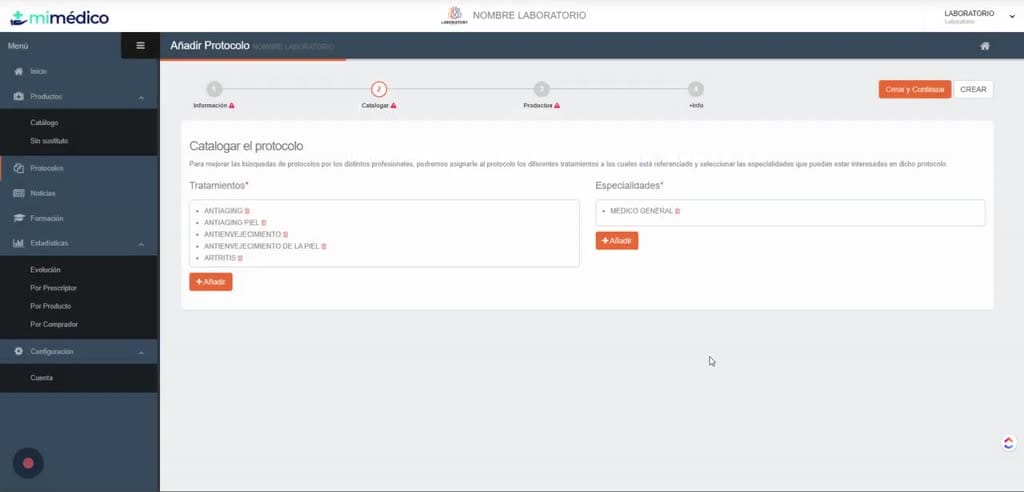Viewport: 1024px width, 492px height.
Task: Go to step 1 Información circle
Action: point(214,90)
